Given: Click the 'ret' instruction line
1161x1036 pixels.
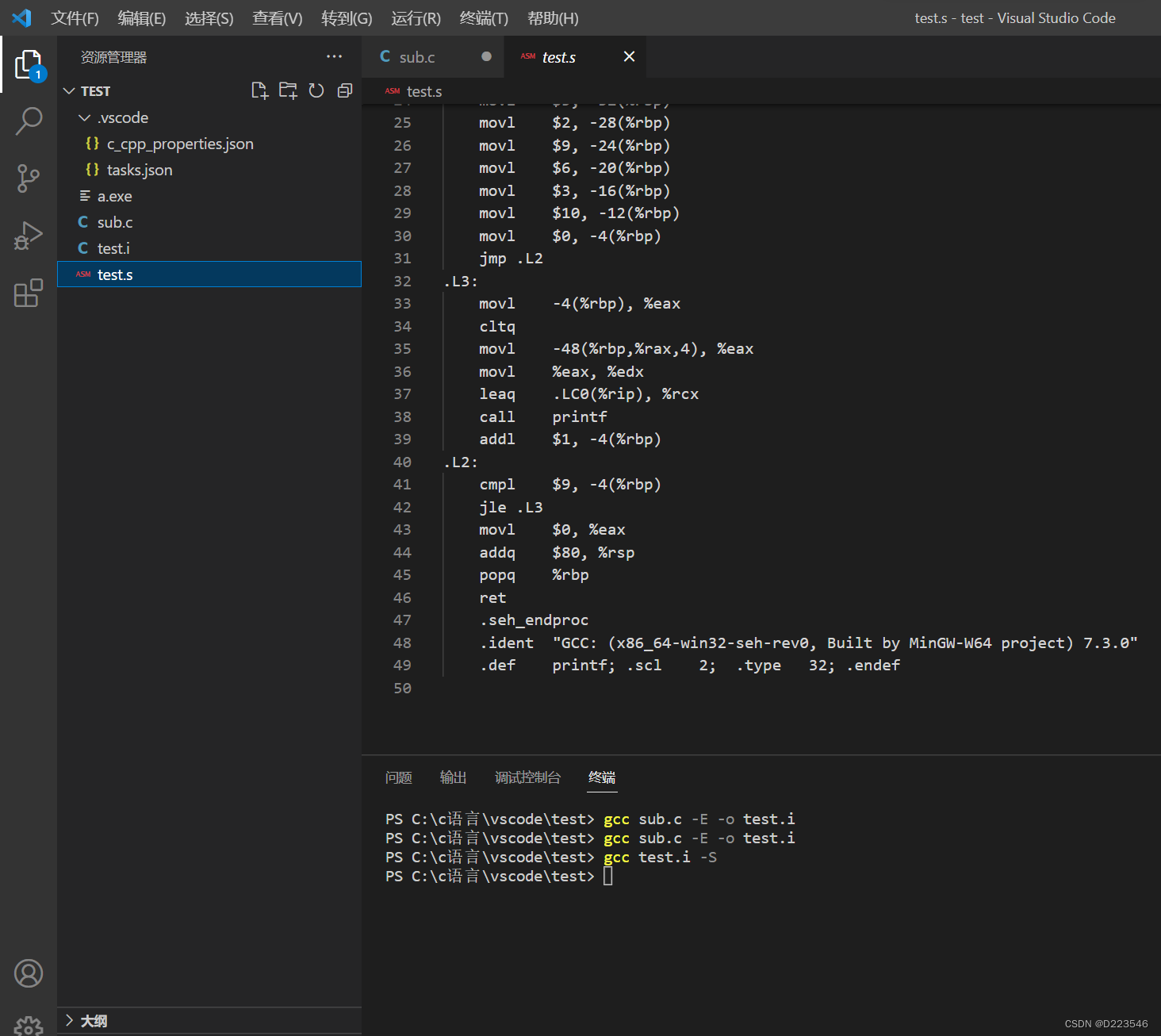Looking at the screenshot, I should pos(492,597).
